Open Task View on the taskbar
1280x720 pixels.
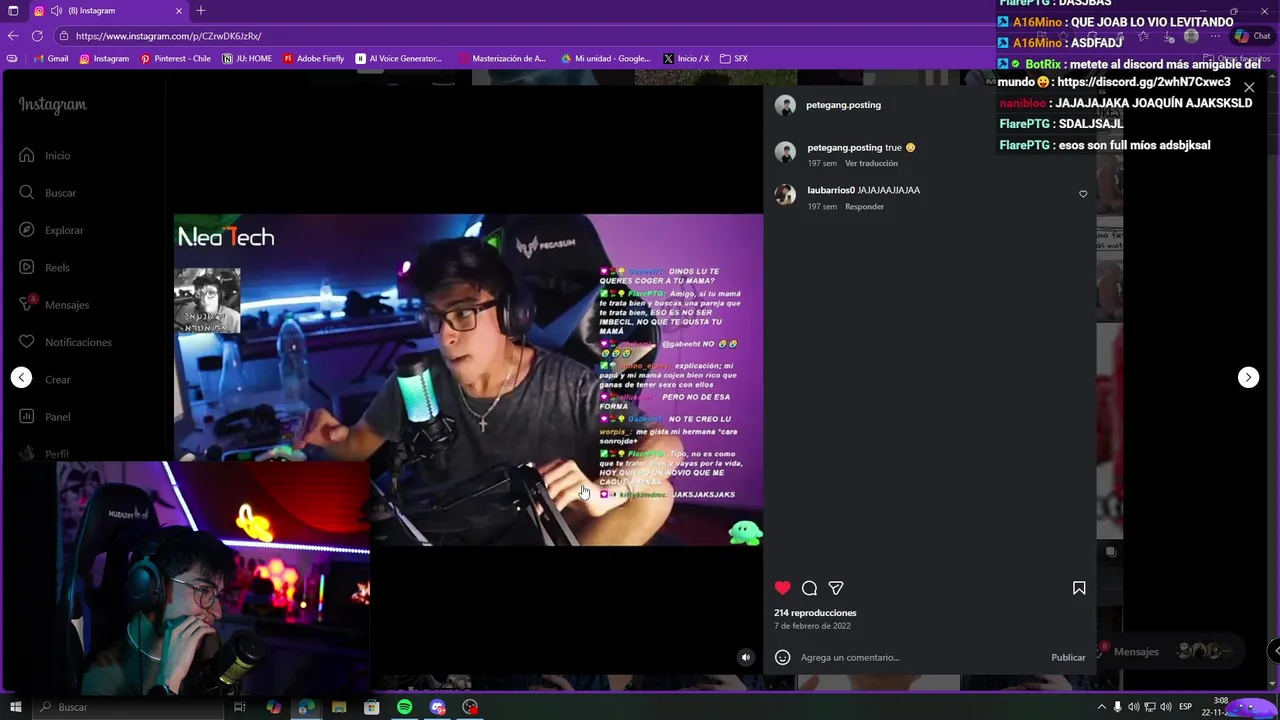(240, 707)
